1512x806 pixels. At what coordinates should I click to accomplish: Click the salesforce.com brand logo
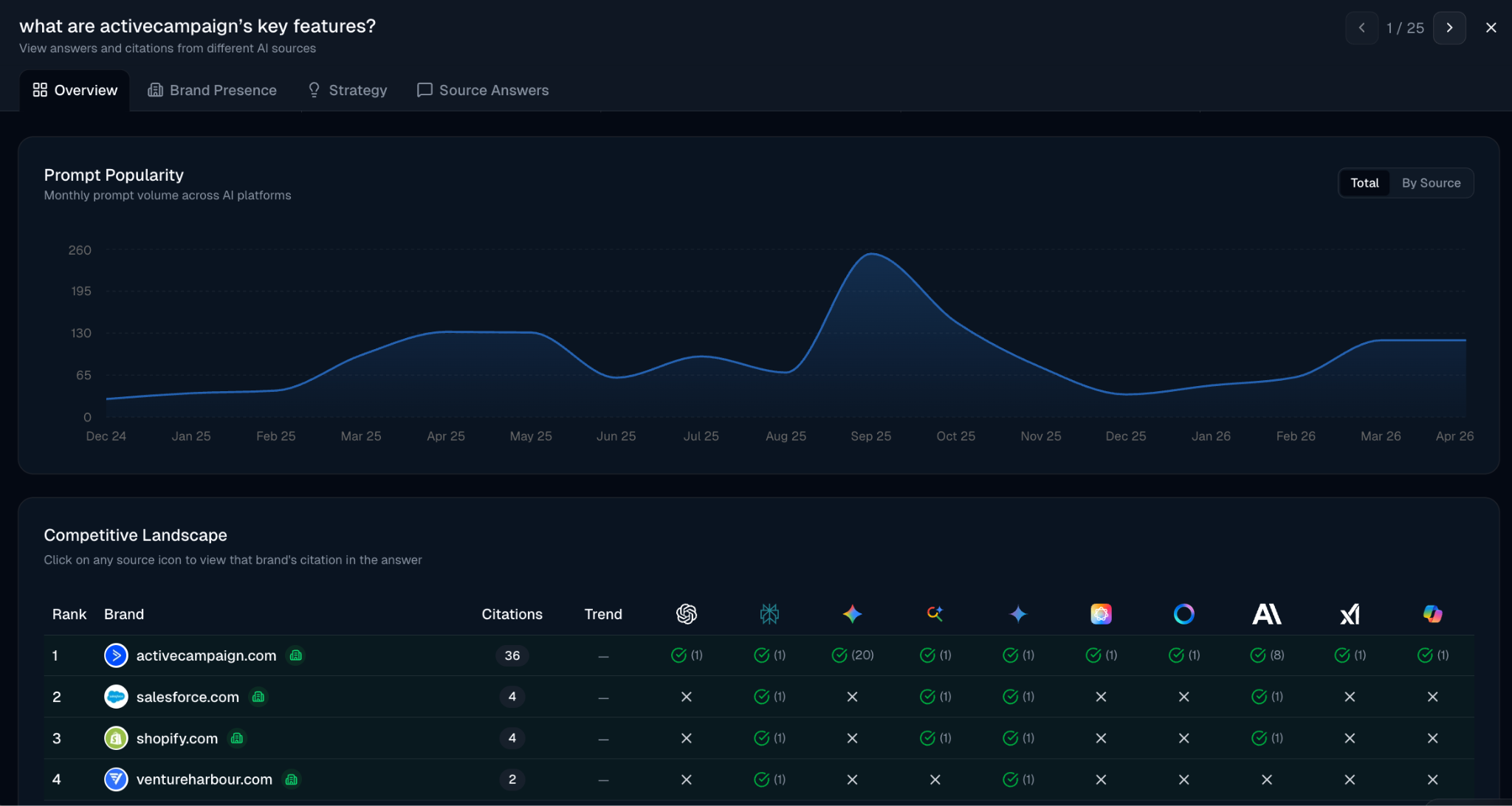coord(116,697)
